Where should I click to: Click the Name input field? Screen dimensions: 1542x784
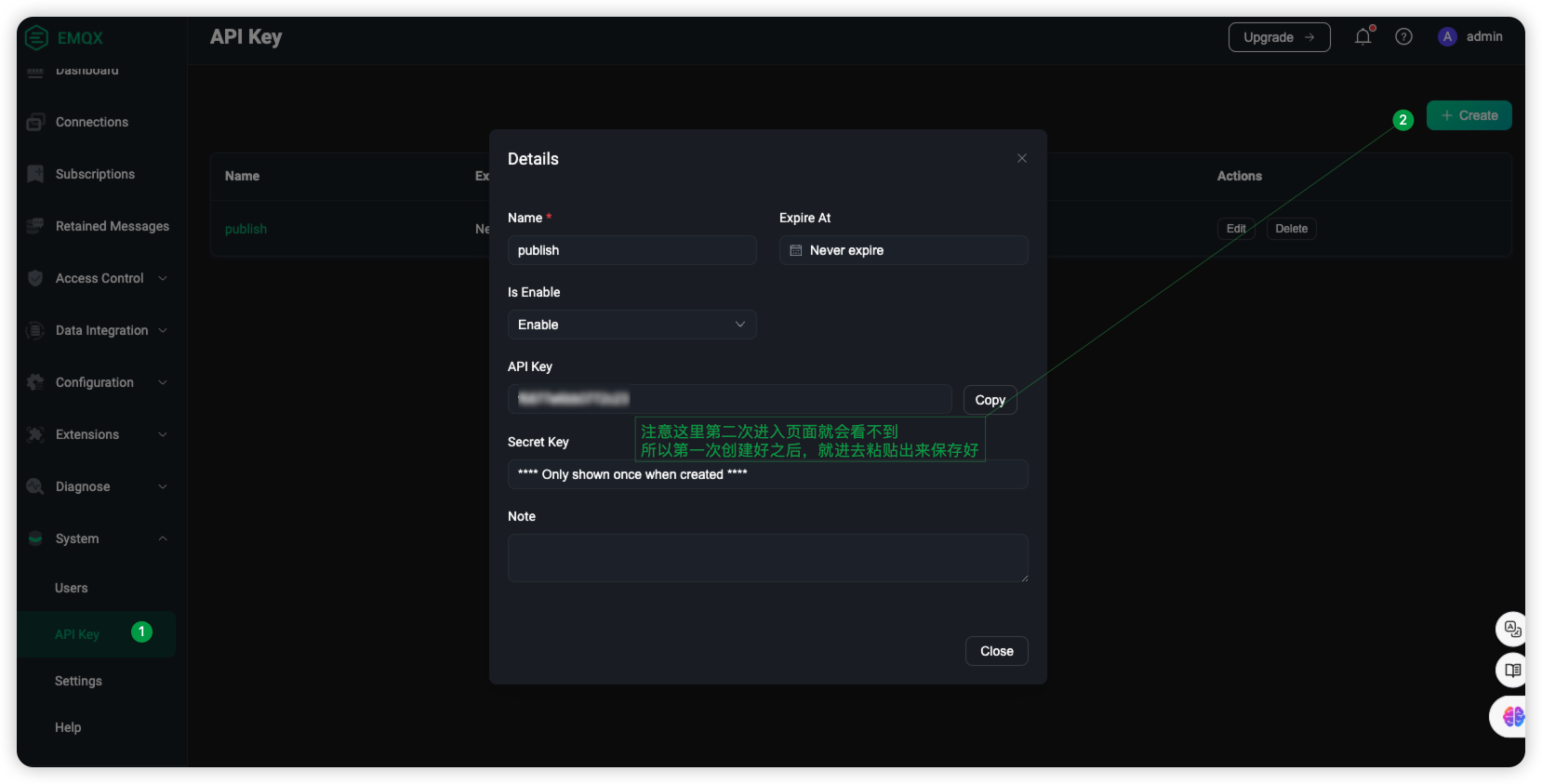pyautogui.click(x=631, y=250)
